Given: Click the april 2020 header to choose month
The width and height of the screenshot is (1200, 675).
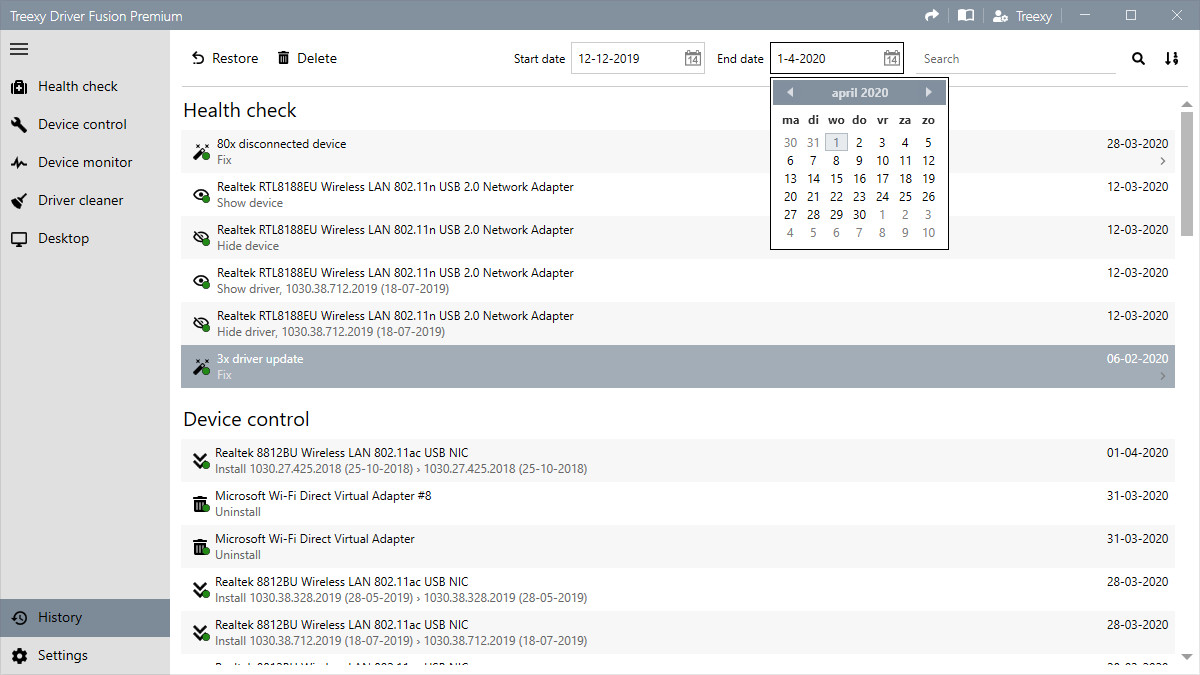Looking at the screenshot, I should (x=858, y=92).
